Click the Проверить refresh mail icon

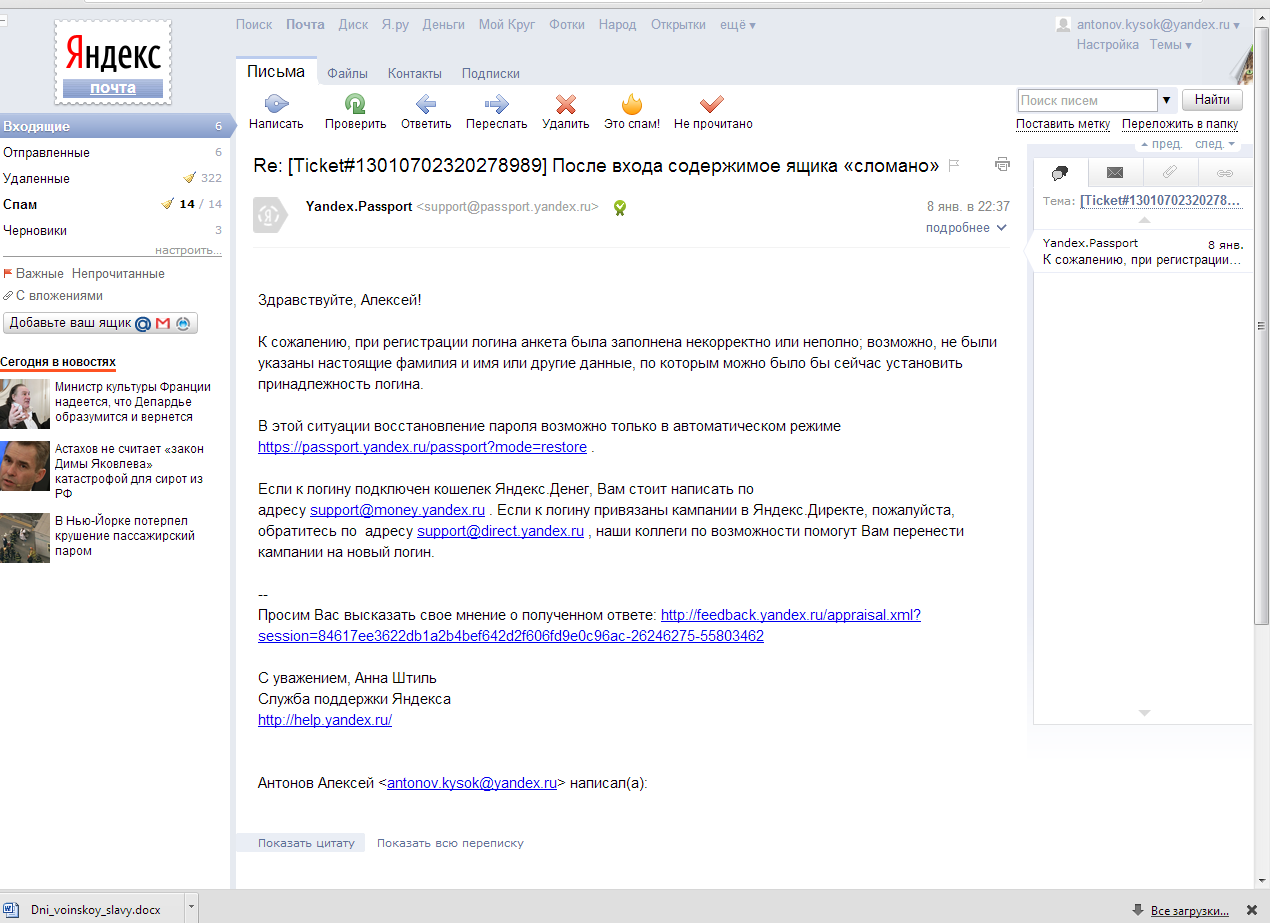click(355, 103)
